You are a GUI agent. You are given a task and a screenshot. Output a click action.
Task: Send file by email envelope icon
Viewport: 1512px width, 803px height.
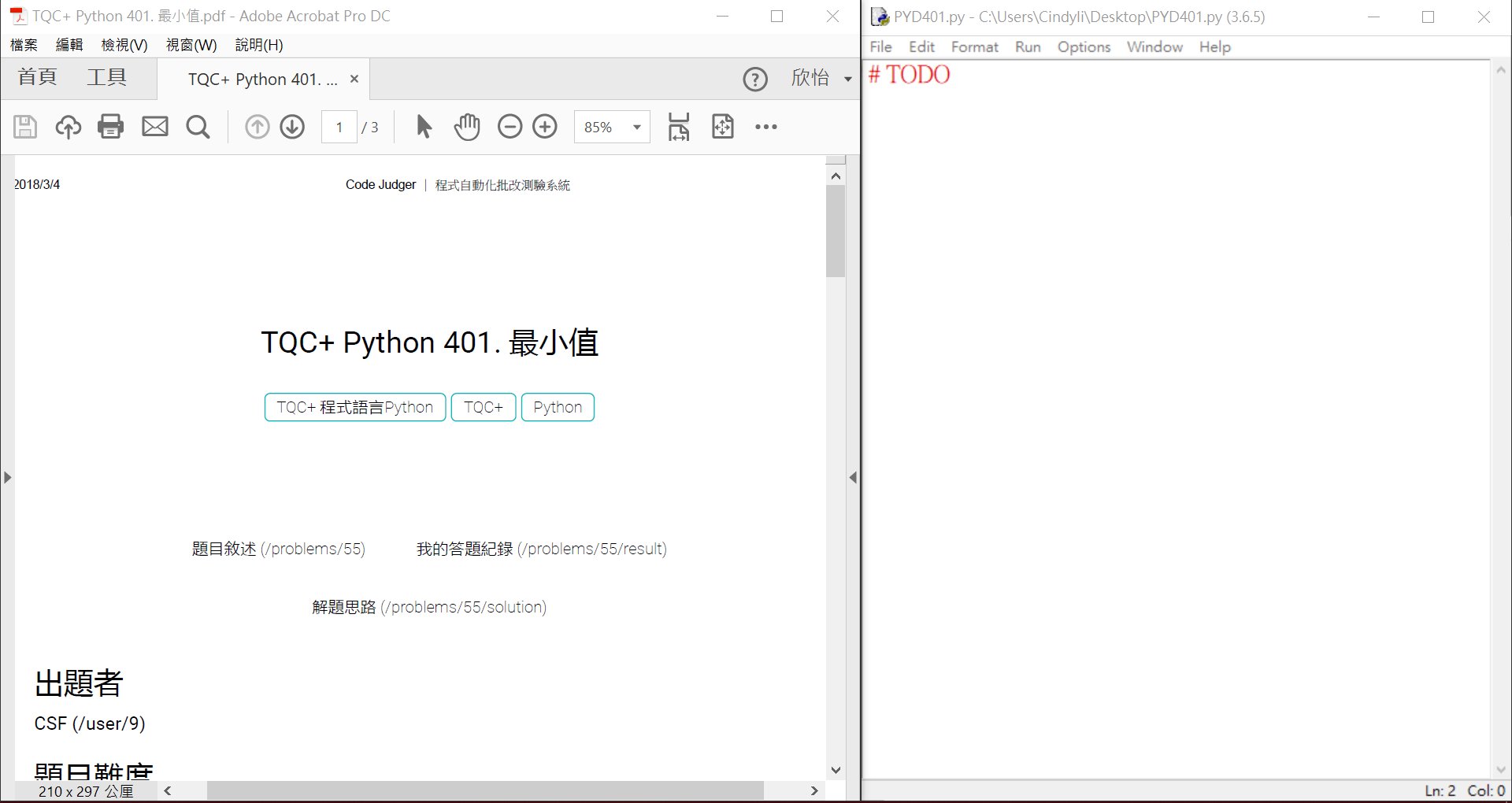pos(155,127)
